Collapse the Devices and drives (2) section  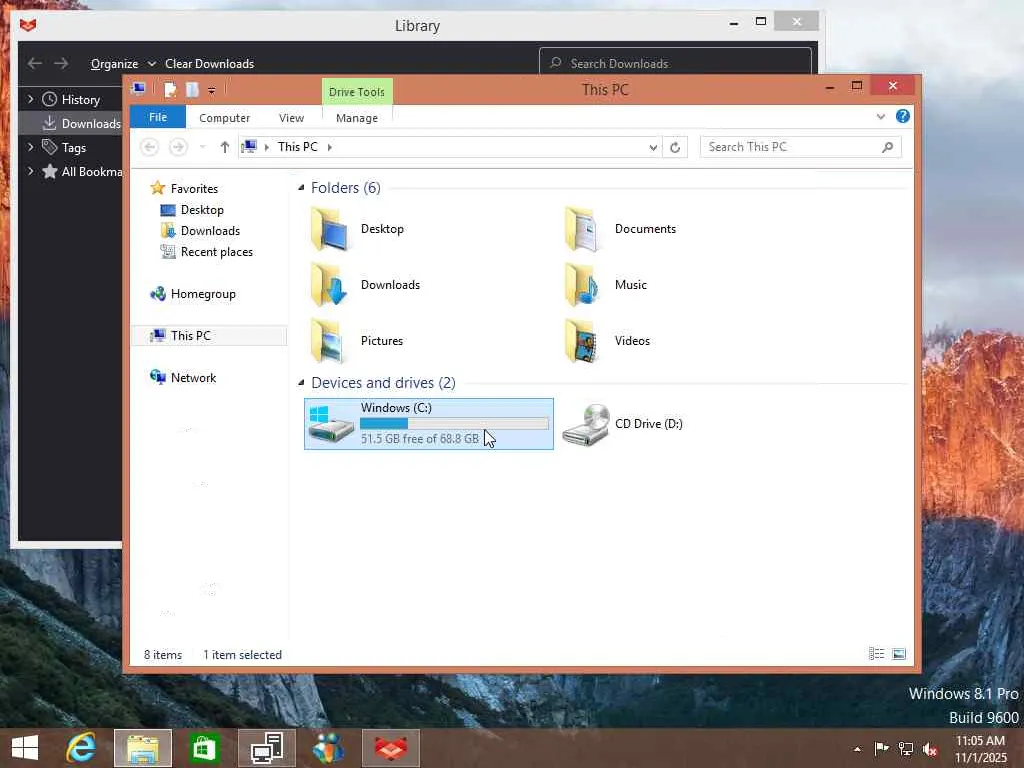pyautogui.click(x=301, y=383)
